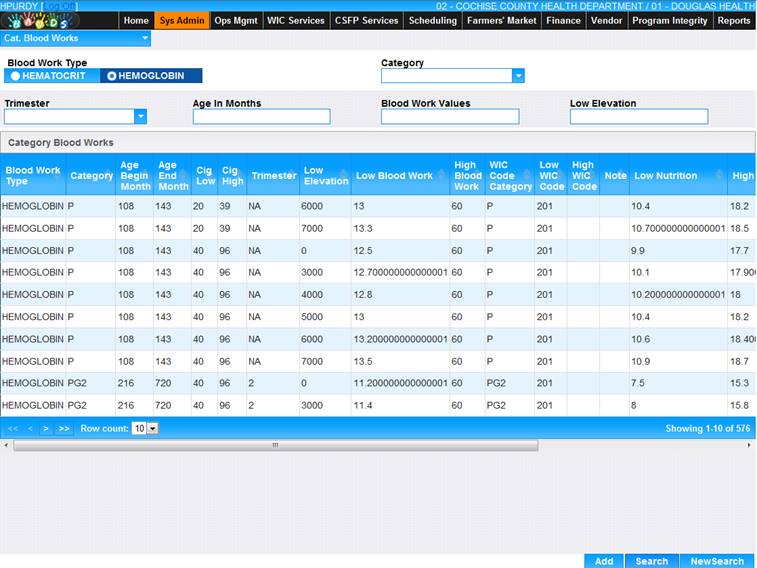The width and height of the screenshot is (757, 568).
Task: Open the Vendor menu
Action: [606, 21]
